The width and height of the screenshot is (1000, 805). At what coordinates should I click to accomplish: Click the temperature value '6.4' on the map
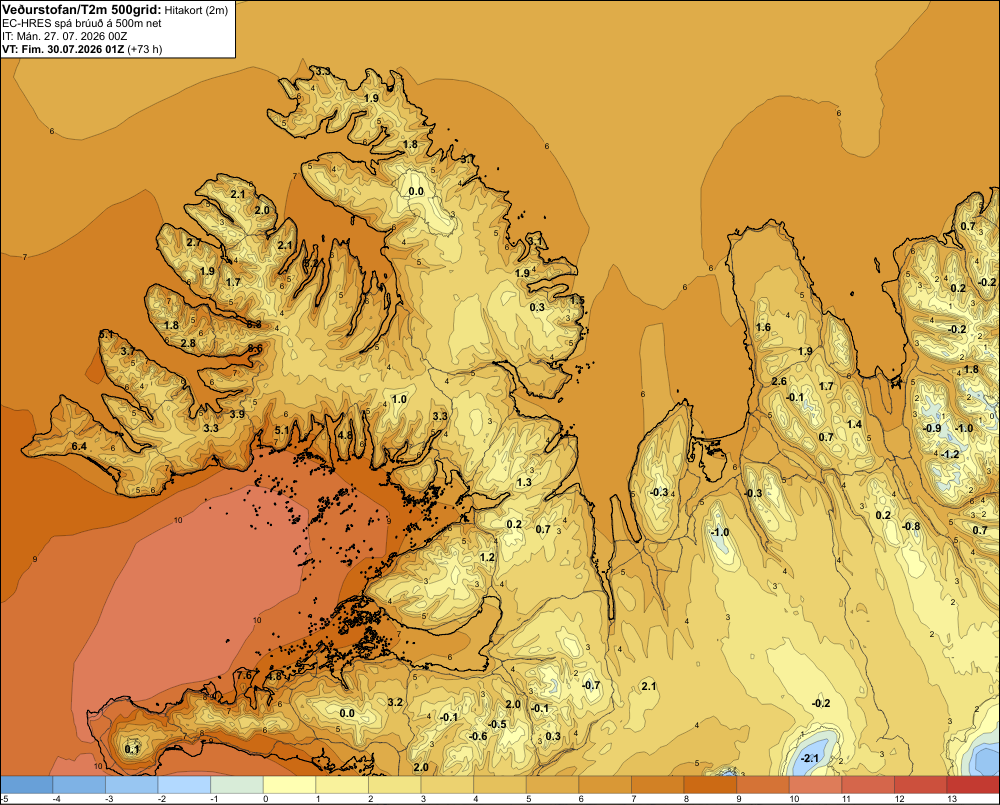[x=79, y=447]
